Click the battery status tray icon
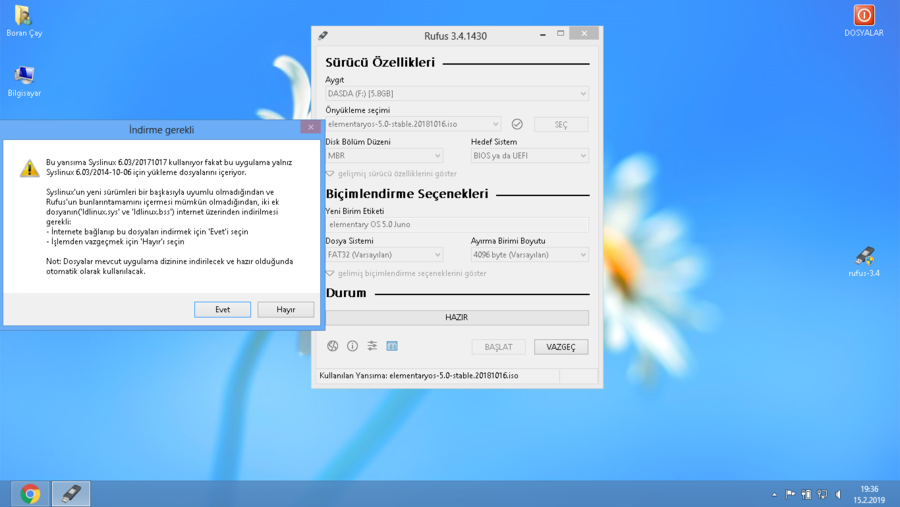Image resolution: width=900 pixels, height=507 pixels. pyautogui.click(x=806, y=494)
